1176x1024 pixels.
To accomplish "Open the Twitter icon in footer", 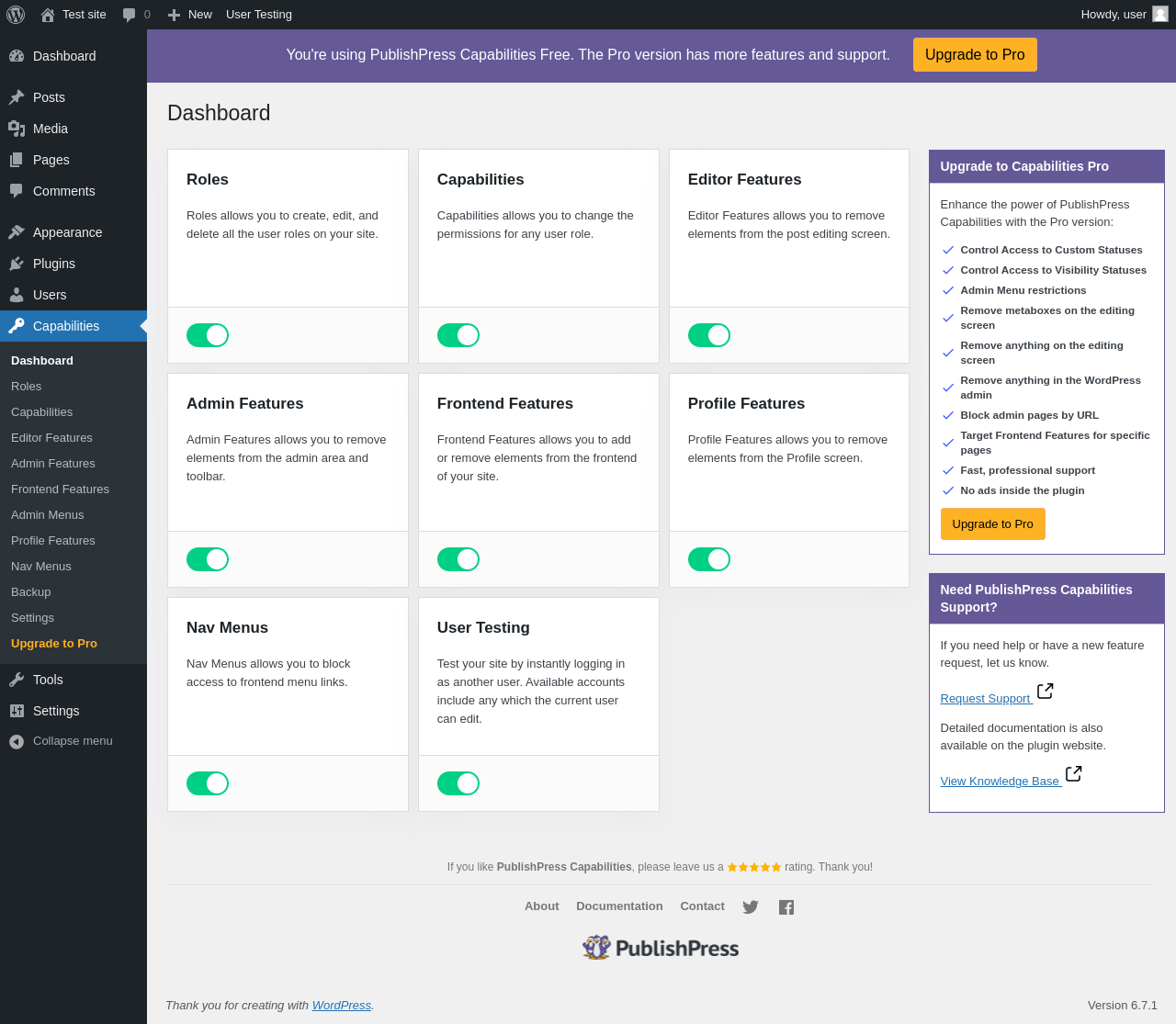I will coord(751,907).
